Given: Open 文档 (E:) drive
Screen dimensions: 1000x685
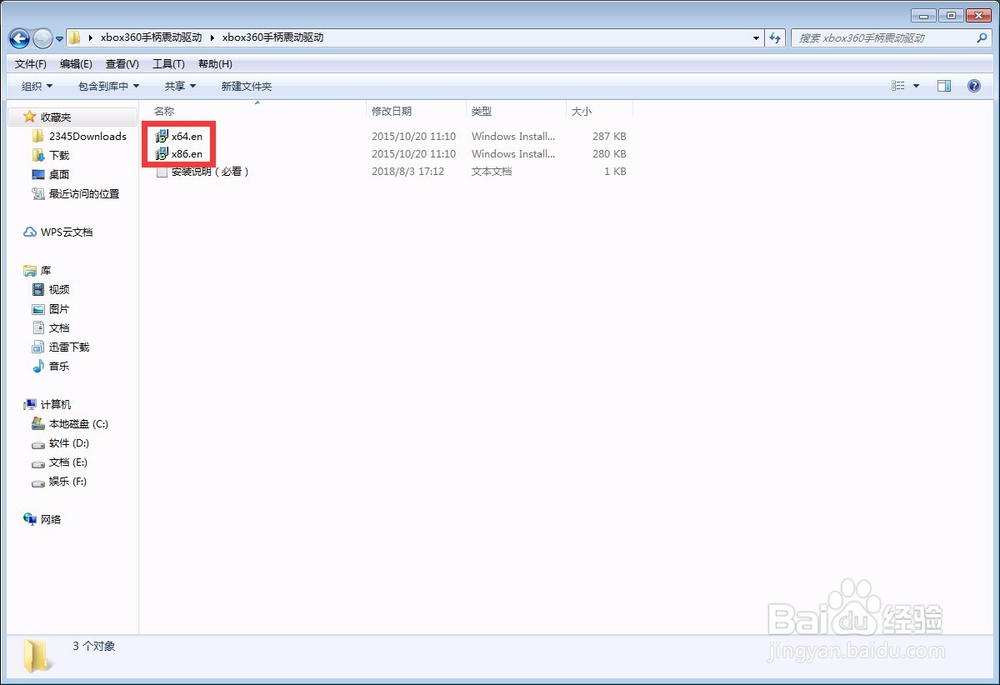Looking at the screenshot, I should click(68, 462).
